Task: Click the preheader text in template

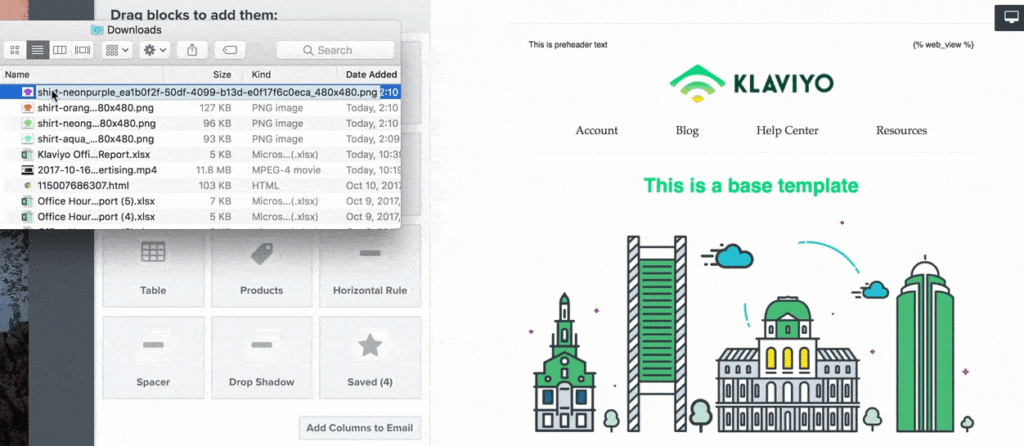Action: [x=568, y=45]
